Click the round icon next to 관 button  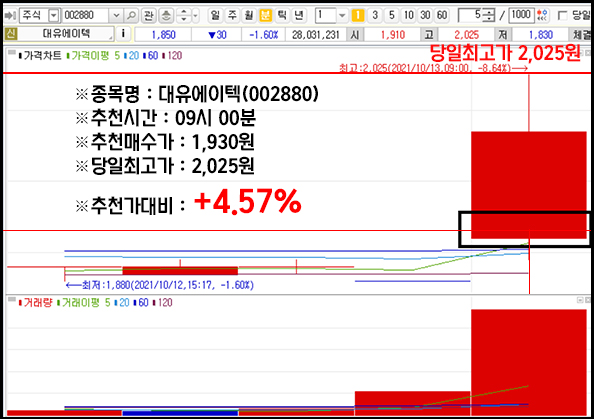tap(166, 16)
